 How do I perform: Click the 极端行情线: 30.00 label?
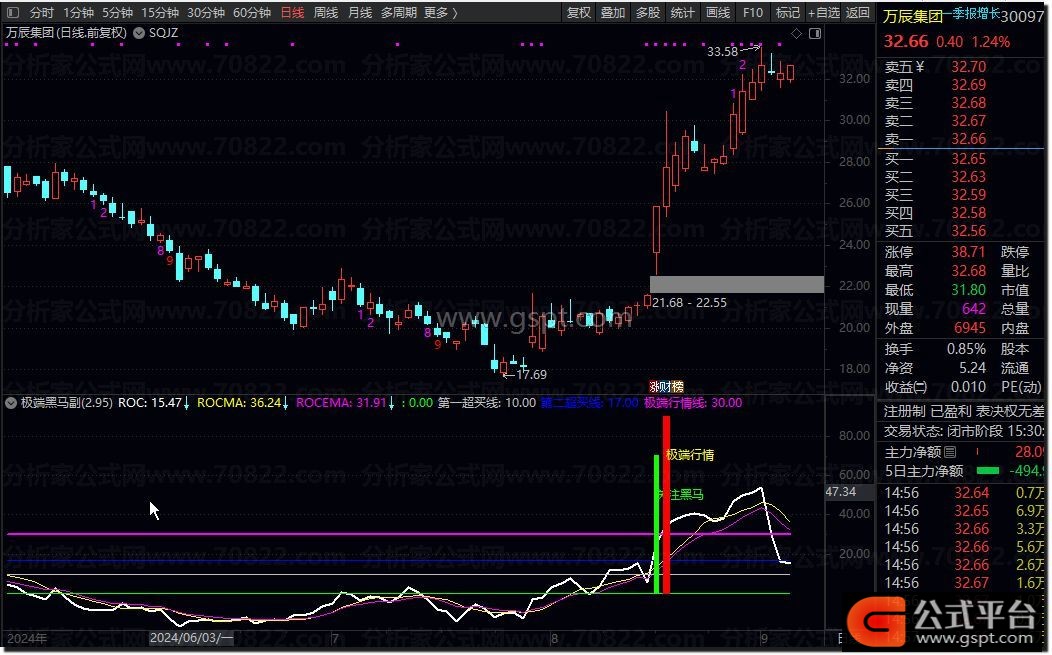click(x=693, y=403)
